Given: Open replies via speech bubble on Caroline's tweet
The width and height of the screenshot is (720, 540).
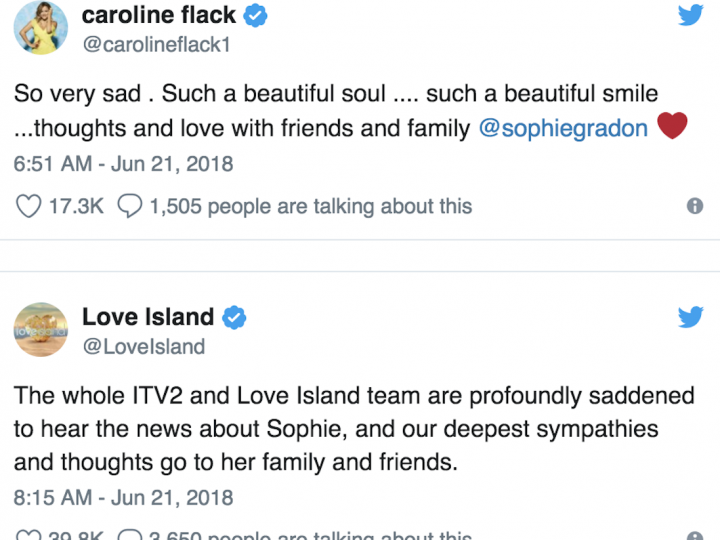Looking at the screenshot, I should 130,206.
